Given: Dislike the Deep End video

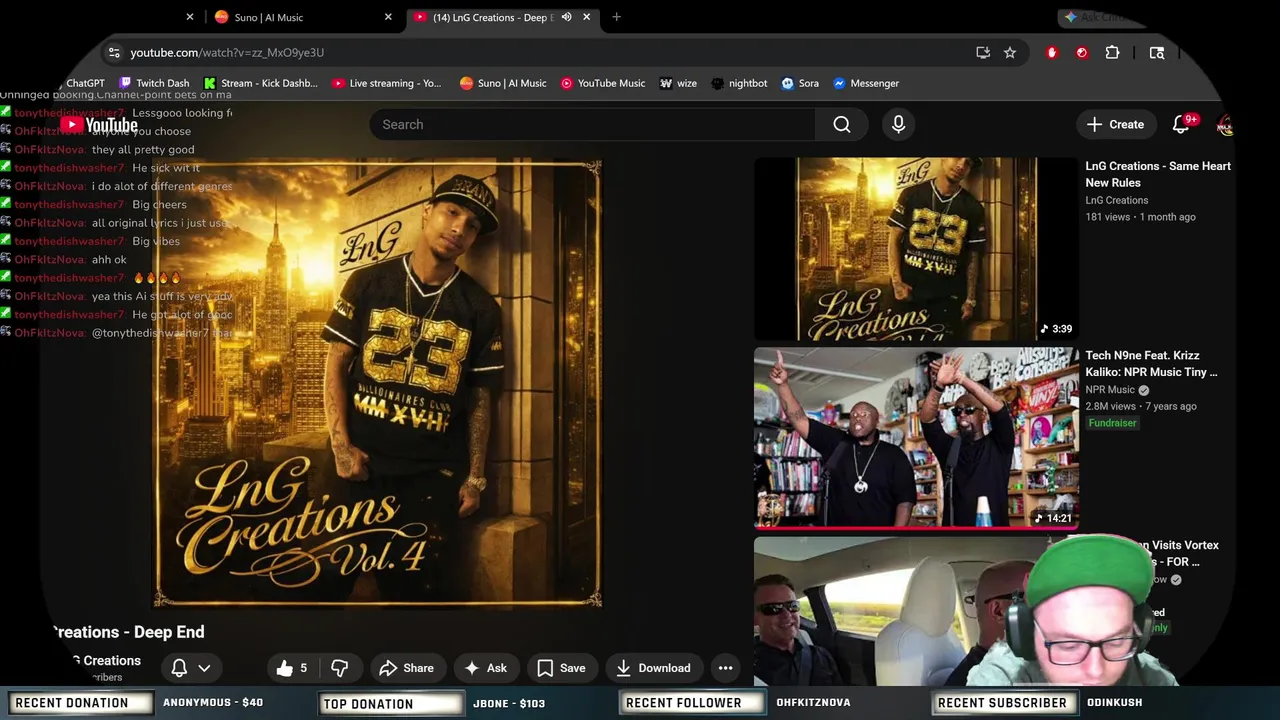Looking at the screenshot, I should 339,668.
